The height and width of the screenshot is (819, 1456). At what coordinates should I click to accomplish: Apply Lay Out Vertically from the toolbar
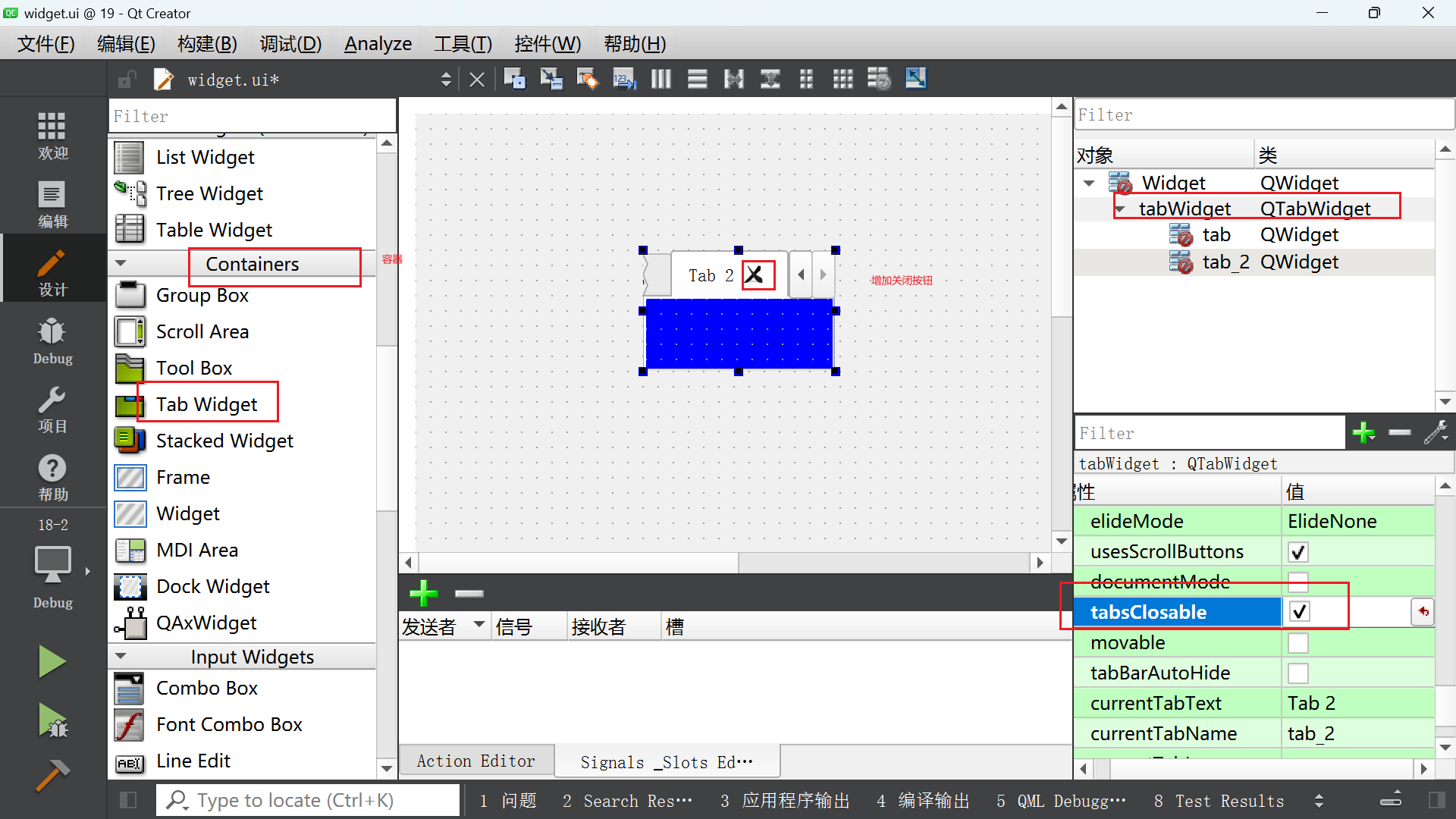click(x=697, y=79)
